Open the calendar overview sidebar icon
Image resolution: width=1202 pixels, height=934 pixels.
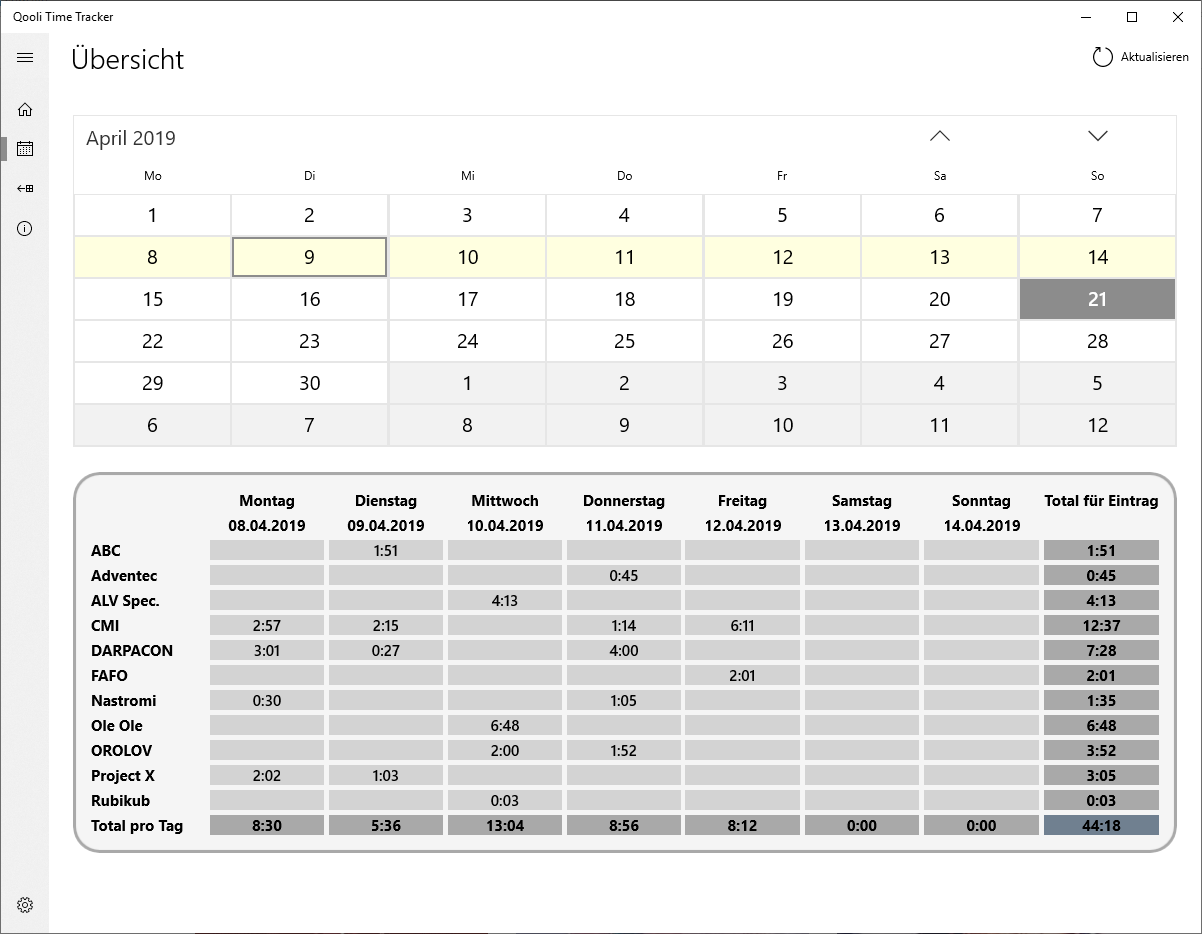[x=25, y=149]
